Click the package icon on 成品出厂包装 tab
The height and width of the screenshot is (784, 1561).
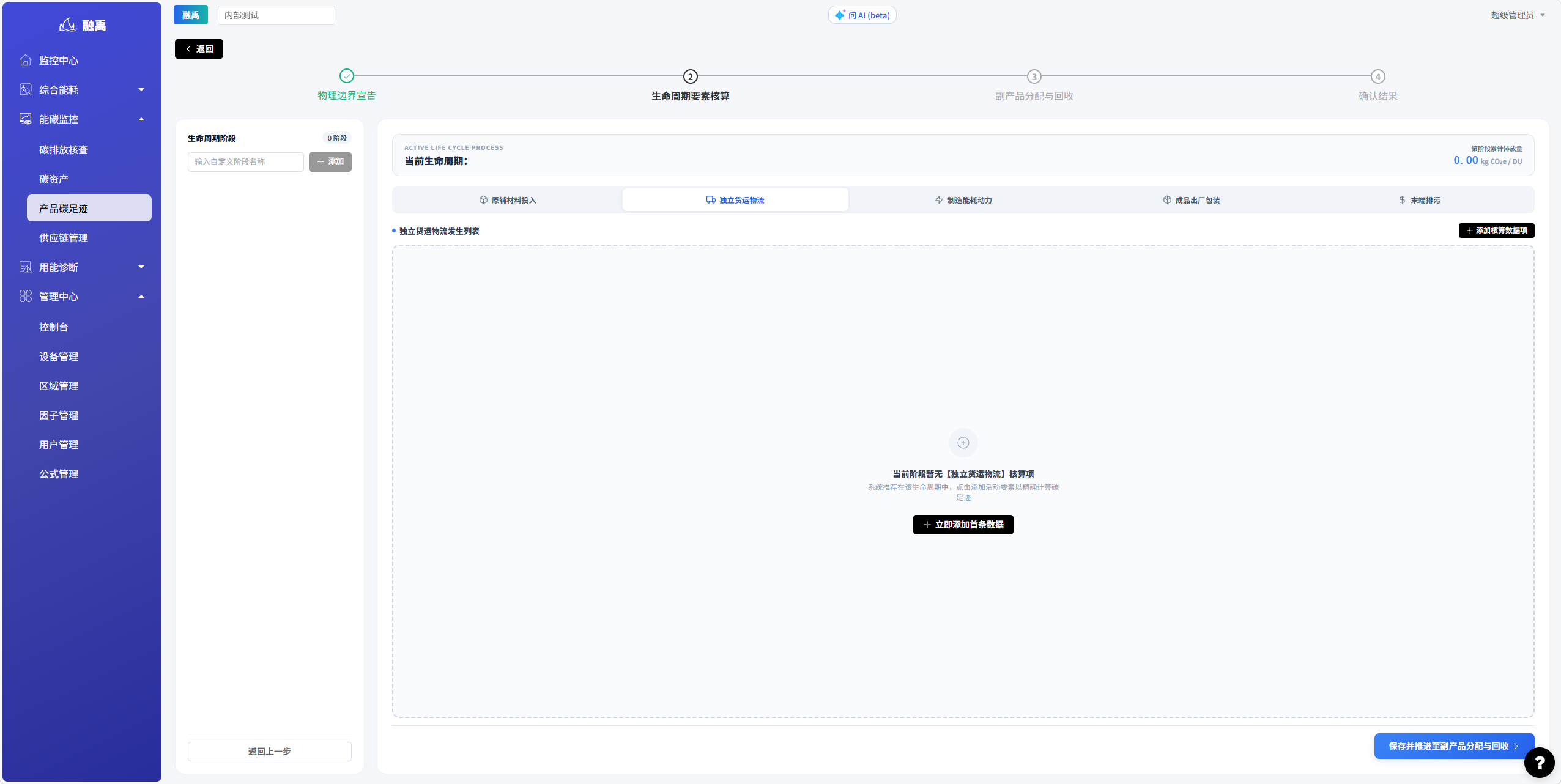(x=1167, y=200)
